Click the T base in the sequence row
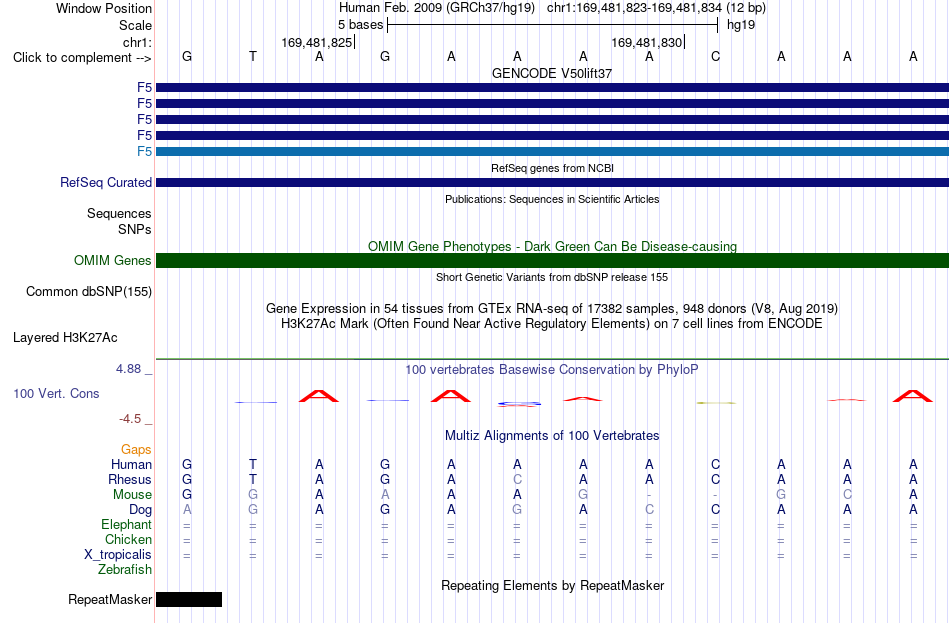950x623 pixels. [x=253, y=56]
